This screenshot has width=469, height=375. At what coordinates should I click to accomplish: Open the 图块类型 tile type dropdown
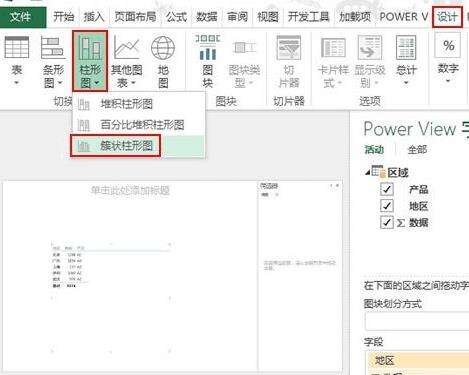pos(244,61)
